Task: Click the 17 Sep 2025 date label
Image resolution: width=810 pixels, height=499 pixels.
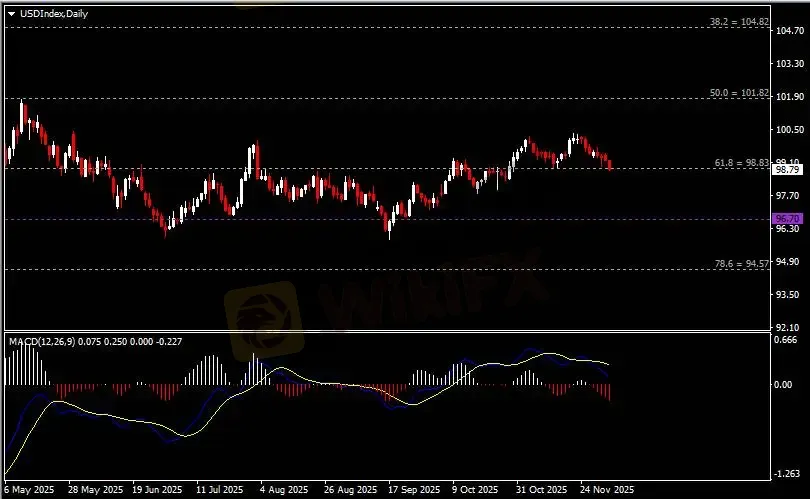Action: [x=414, y=490]
